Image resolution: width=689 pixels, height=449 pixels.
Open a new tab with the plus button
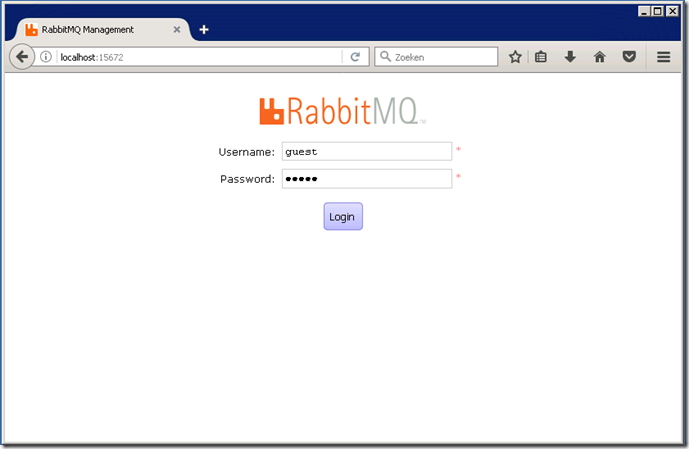[203, 29]
